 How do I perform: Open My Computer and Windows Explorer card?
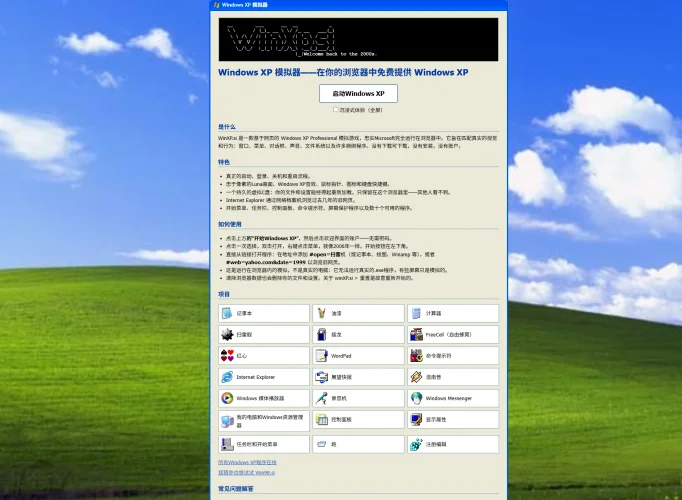coord(264,420)
